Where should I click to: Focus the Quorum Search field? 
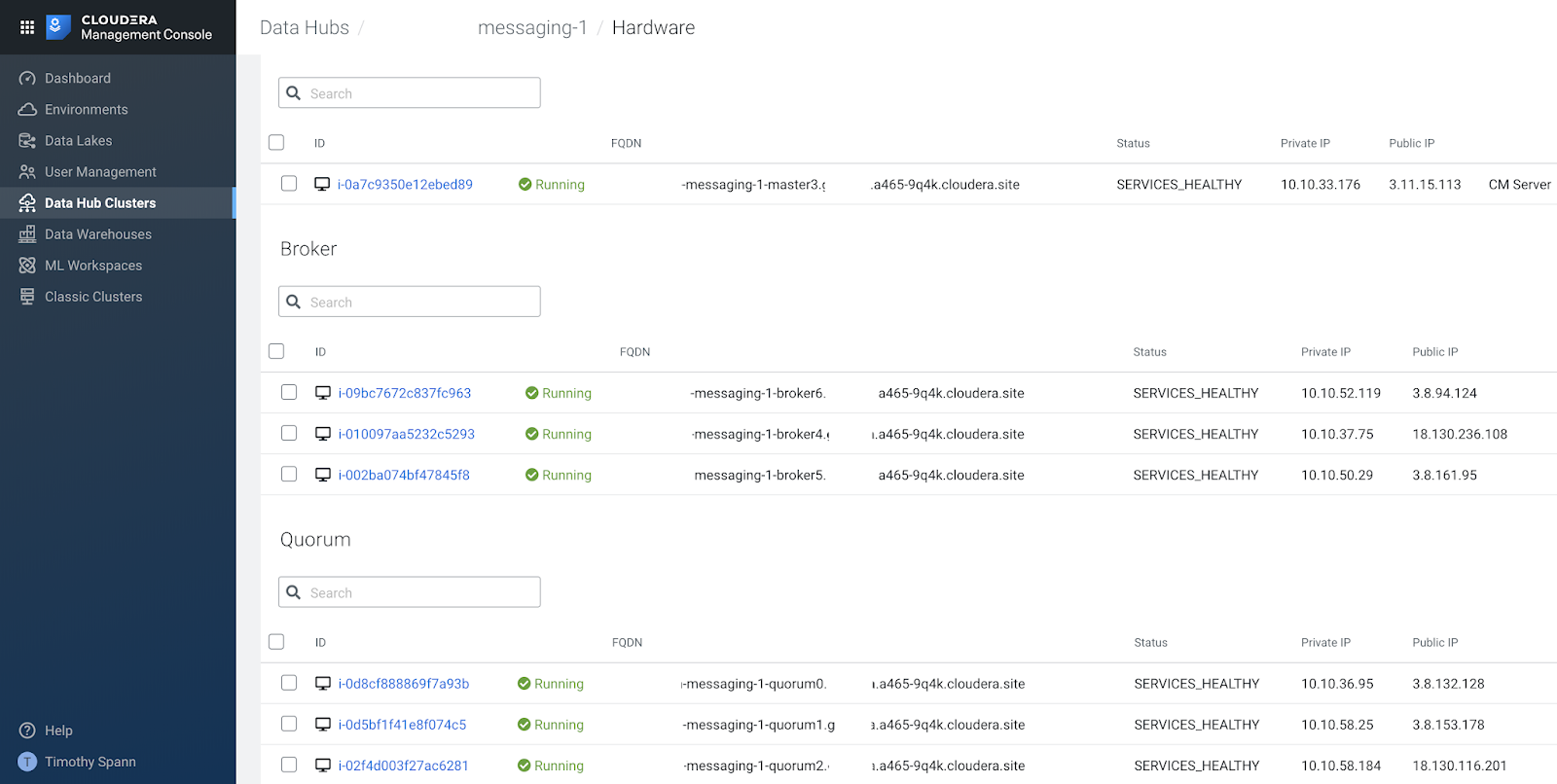tap(410, 592)
